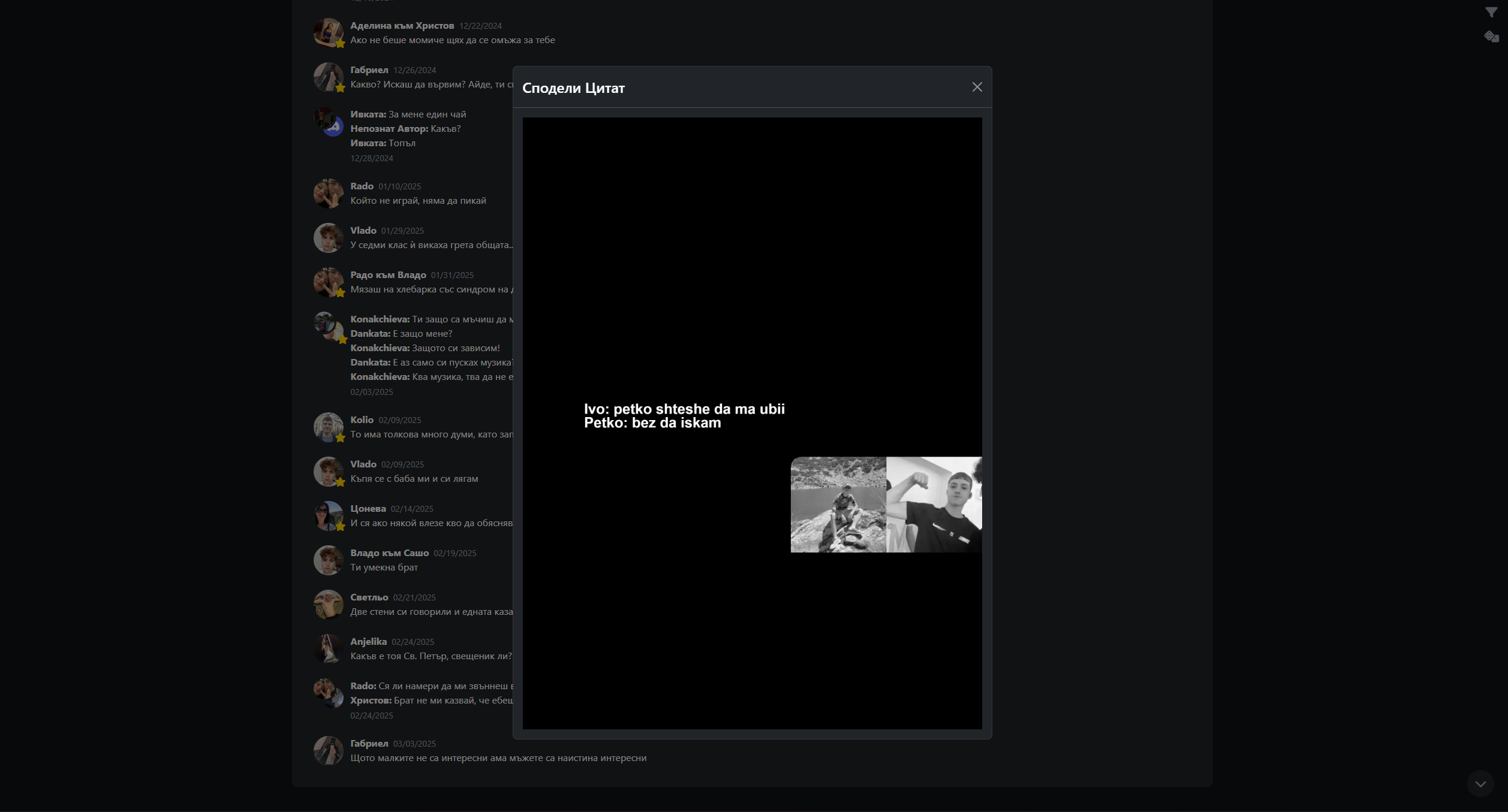Click Vlado's avatar from 01/29/2025
1508x812 pixels.
(x=328, y=237)
